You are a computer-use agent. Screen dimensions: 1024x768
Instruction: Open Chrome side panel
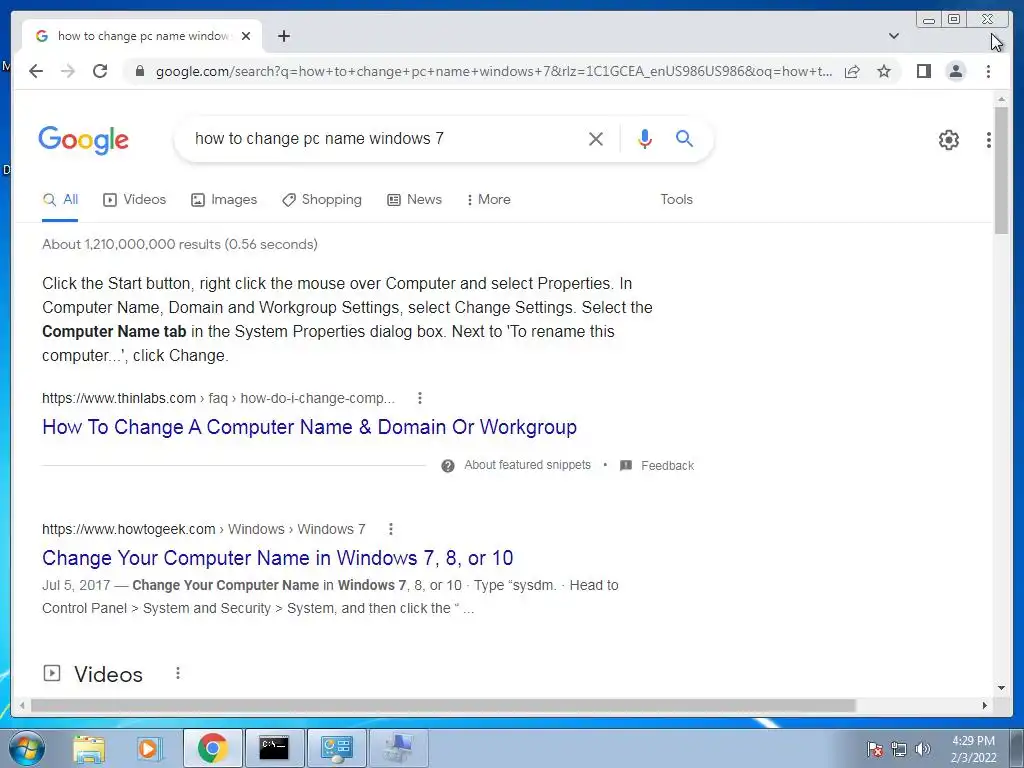coord(923,71)
